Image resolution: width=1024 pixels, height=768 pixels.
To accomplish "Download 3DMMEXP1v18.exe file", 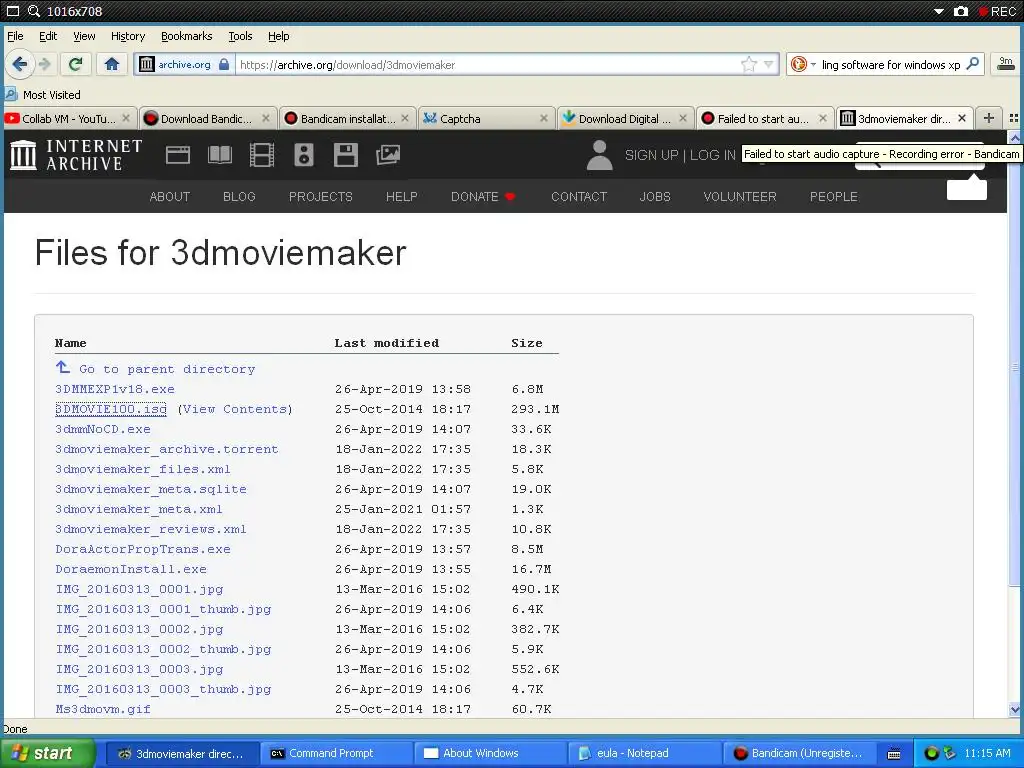I will point(115,389).
